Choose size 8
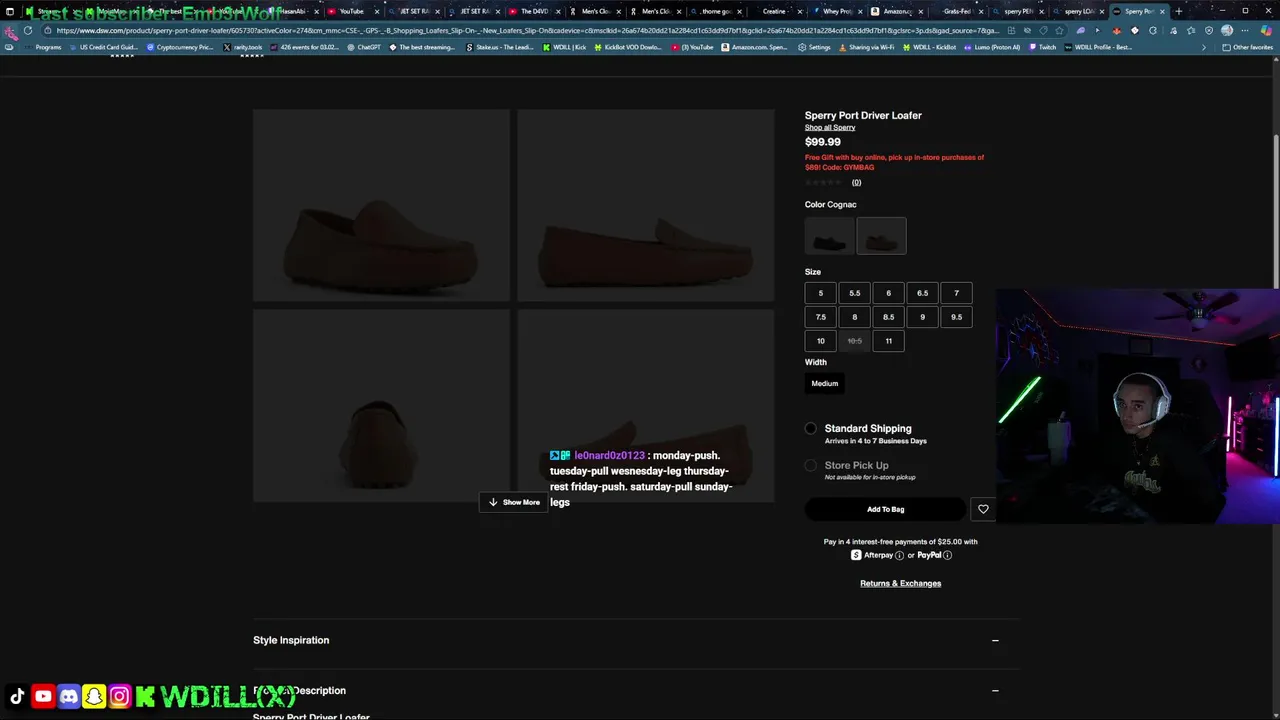 point(855,317)
